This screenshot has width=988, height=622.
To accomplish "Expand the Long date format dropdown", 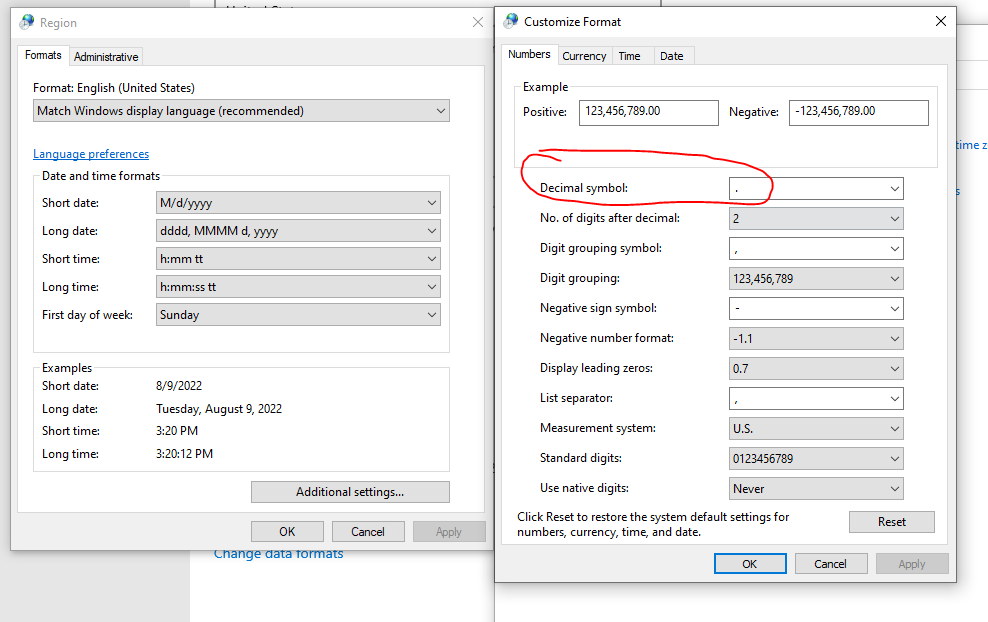I will pyautogui.click(x=298, y=231).
